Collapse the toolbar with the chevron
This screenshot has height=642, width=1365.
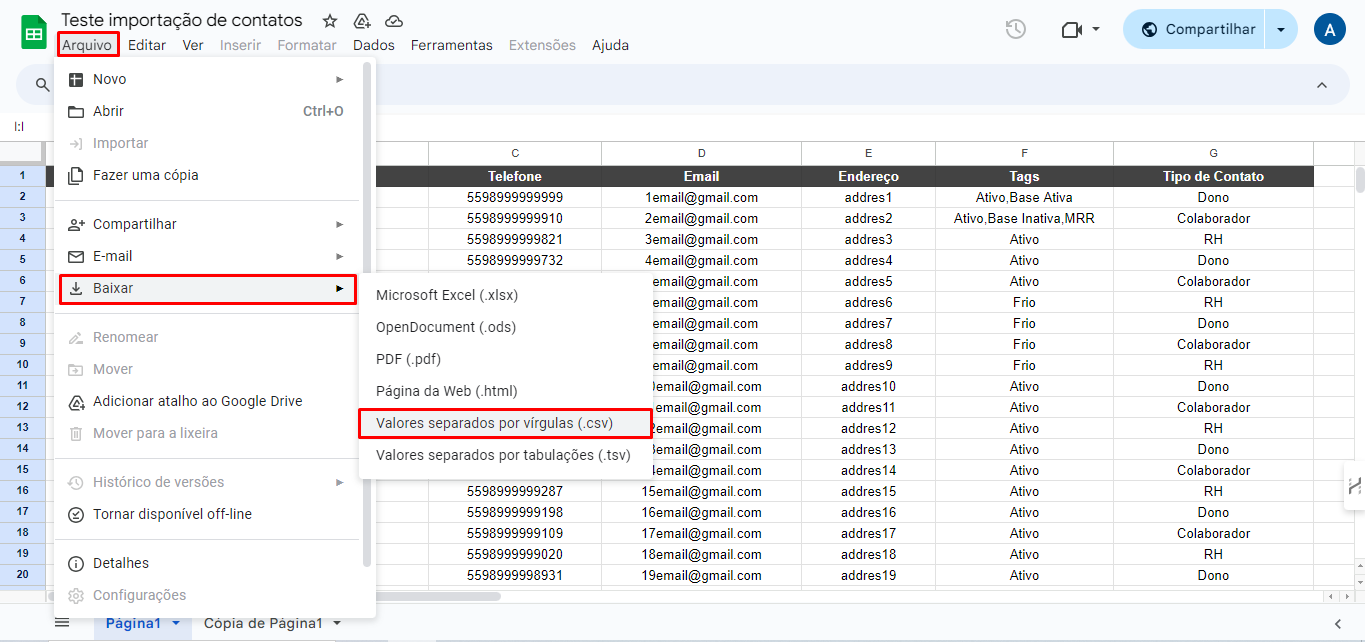(1322, 86)
